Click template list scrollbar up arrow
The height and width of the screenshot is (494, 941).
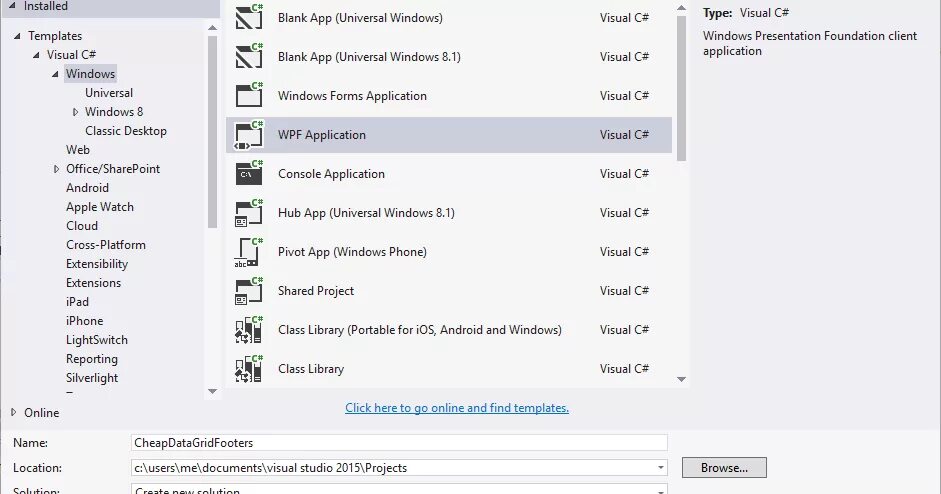pos(681,8)
